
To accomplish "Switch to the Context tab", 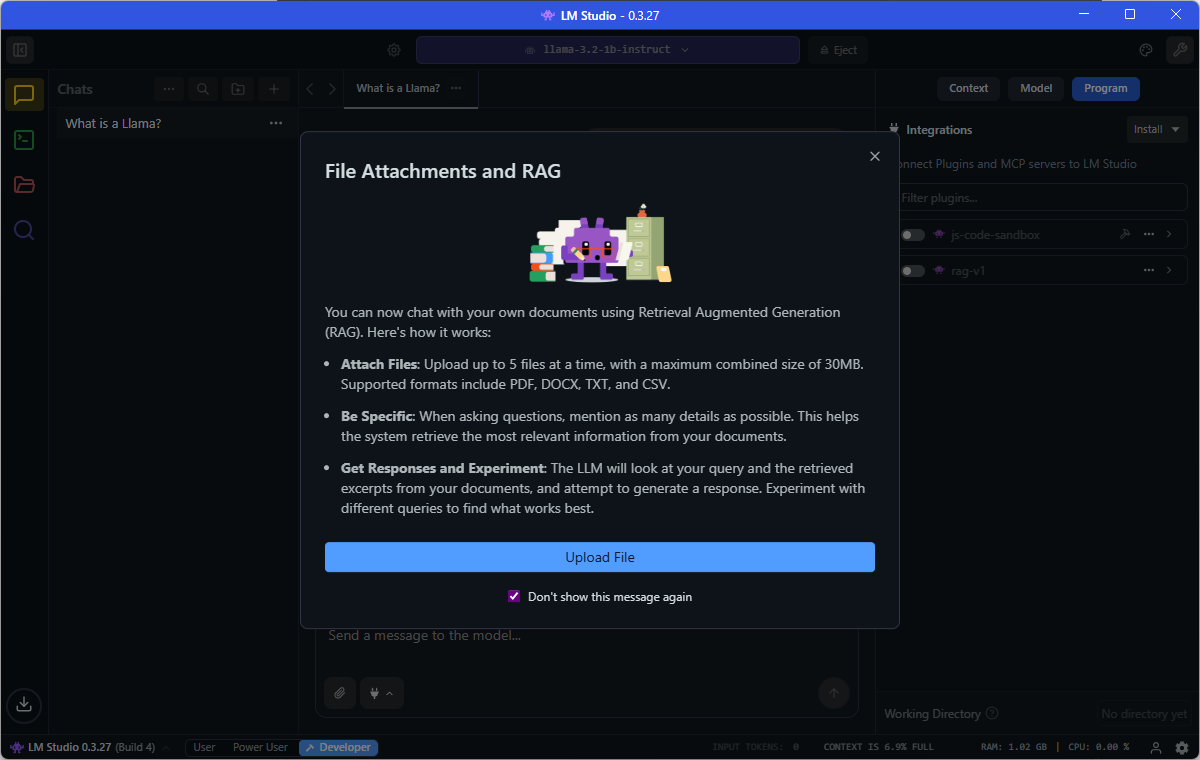I will point(968,88).
